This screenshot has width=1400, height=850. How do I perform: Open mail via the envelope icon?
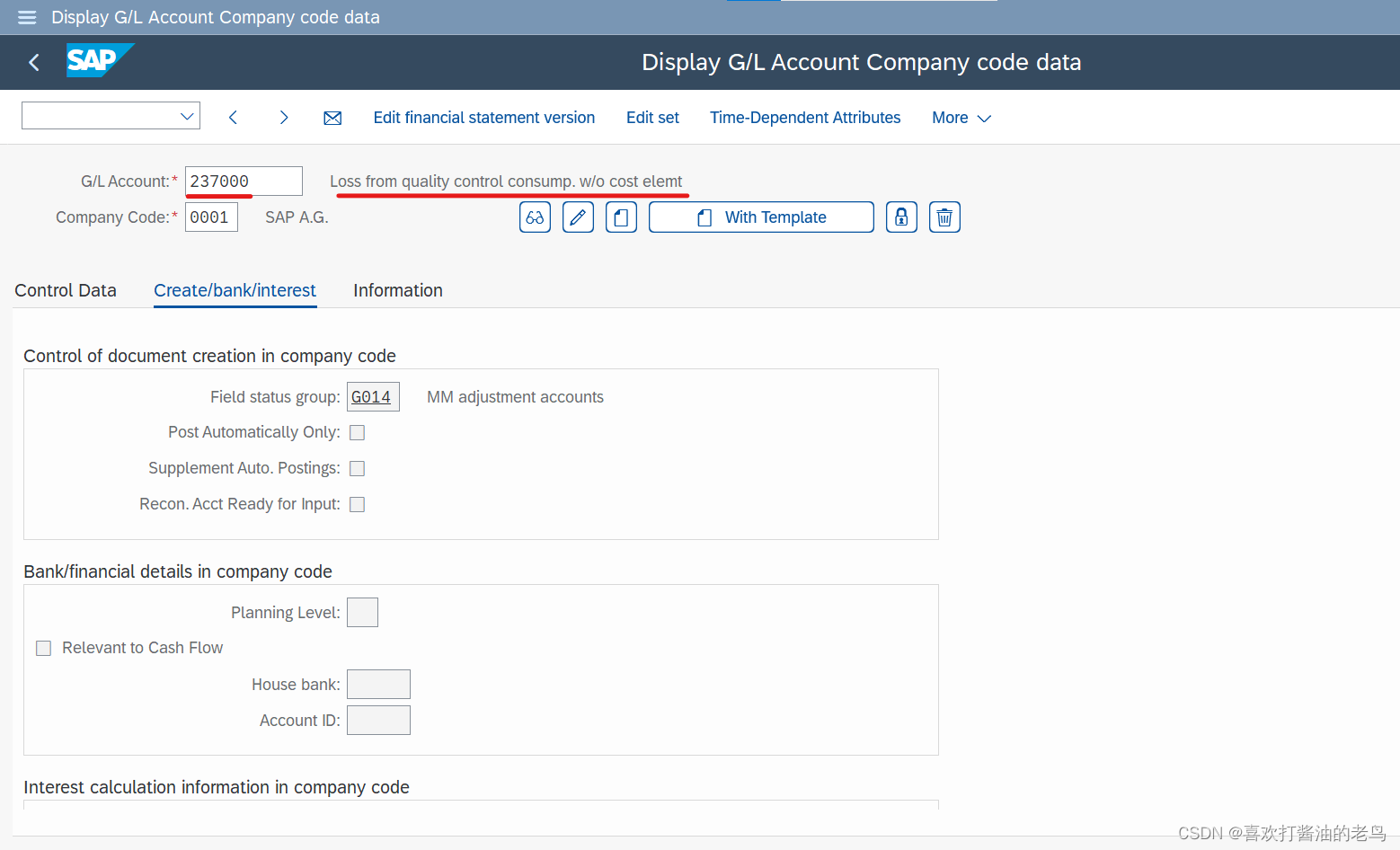(332, 117)
